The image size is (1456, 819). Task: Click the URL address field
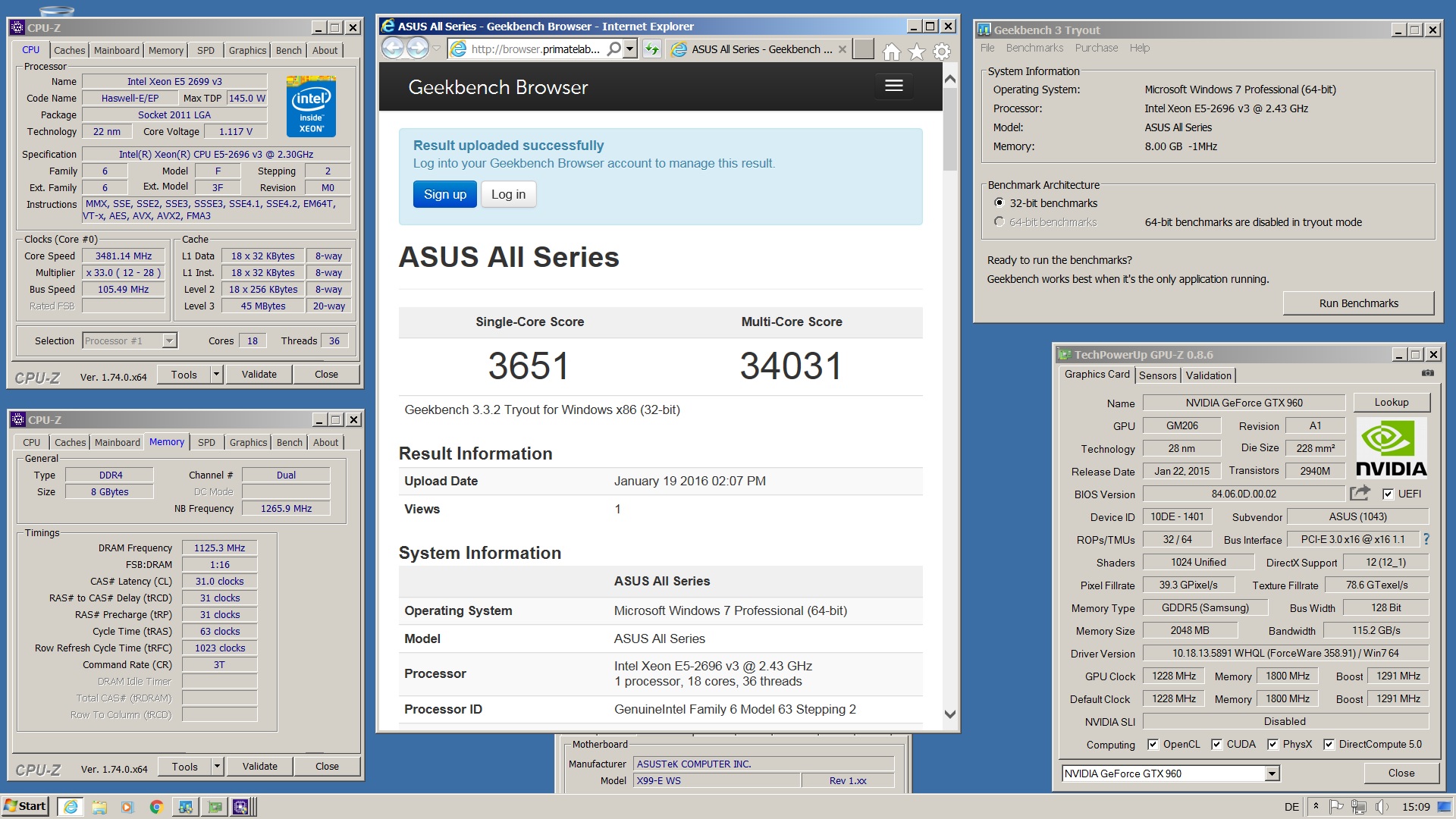535,49
